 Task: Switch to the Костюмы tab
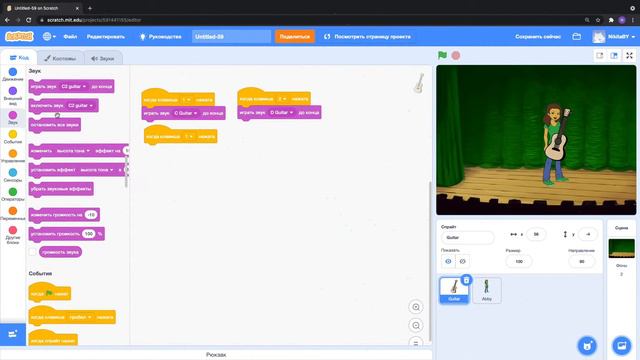60,58
